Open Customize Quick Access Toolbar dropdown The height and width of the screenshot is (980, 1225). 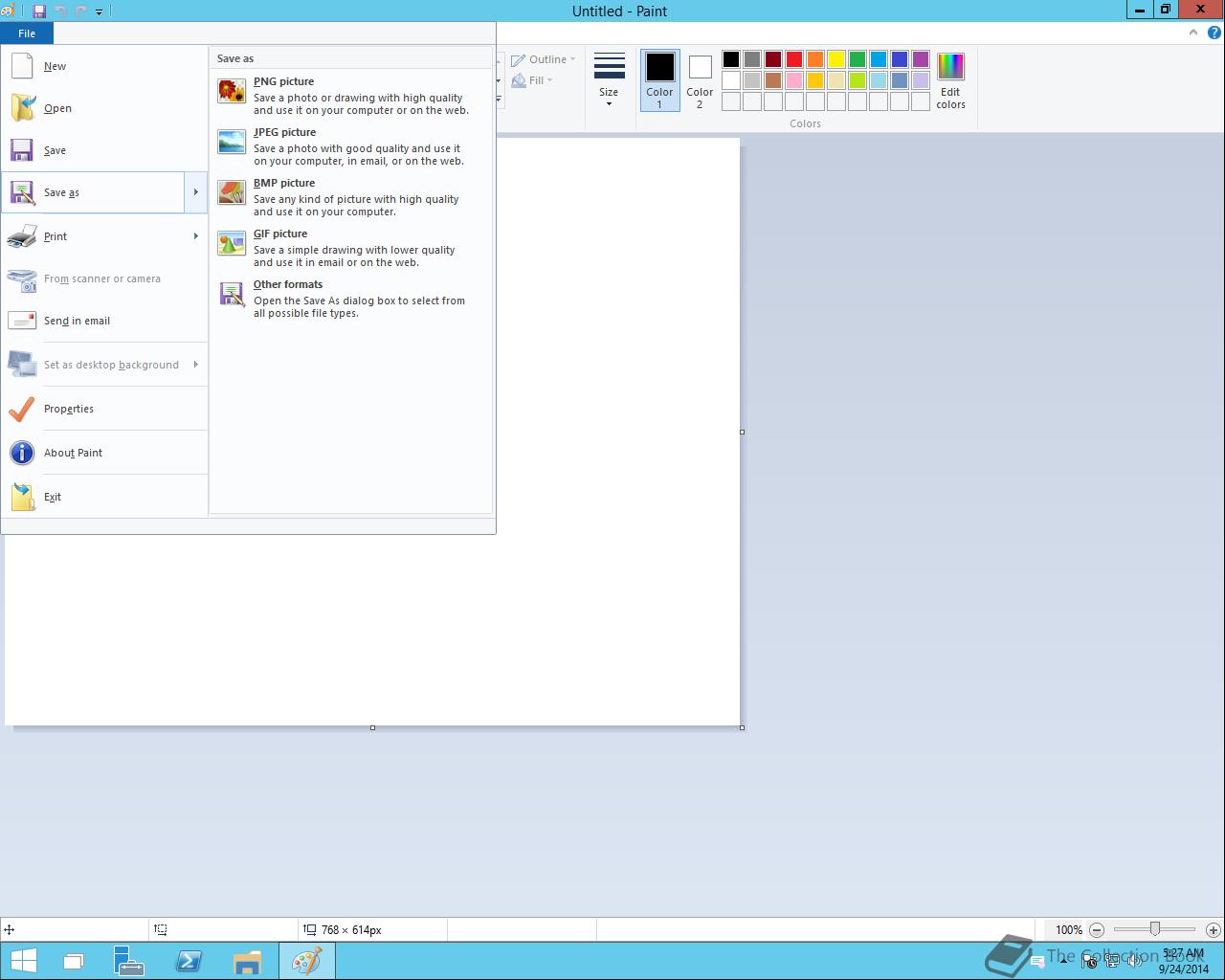pyautogui.click(x=99, y=12)
